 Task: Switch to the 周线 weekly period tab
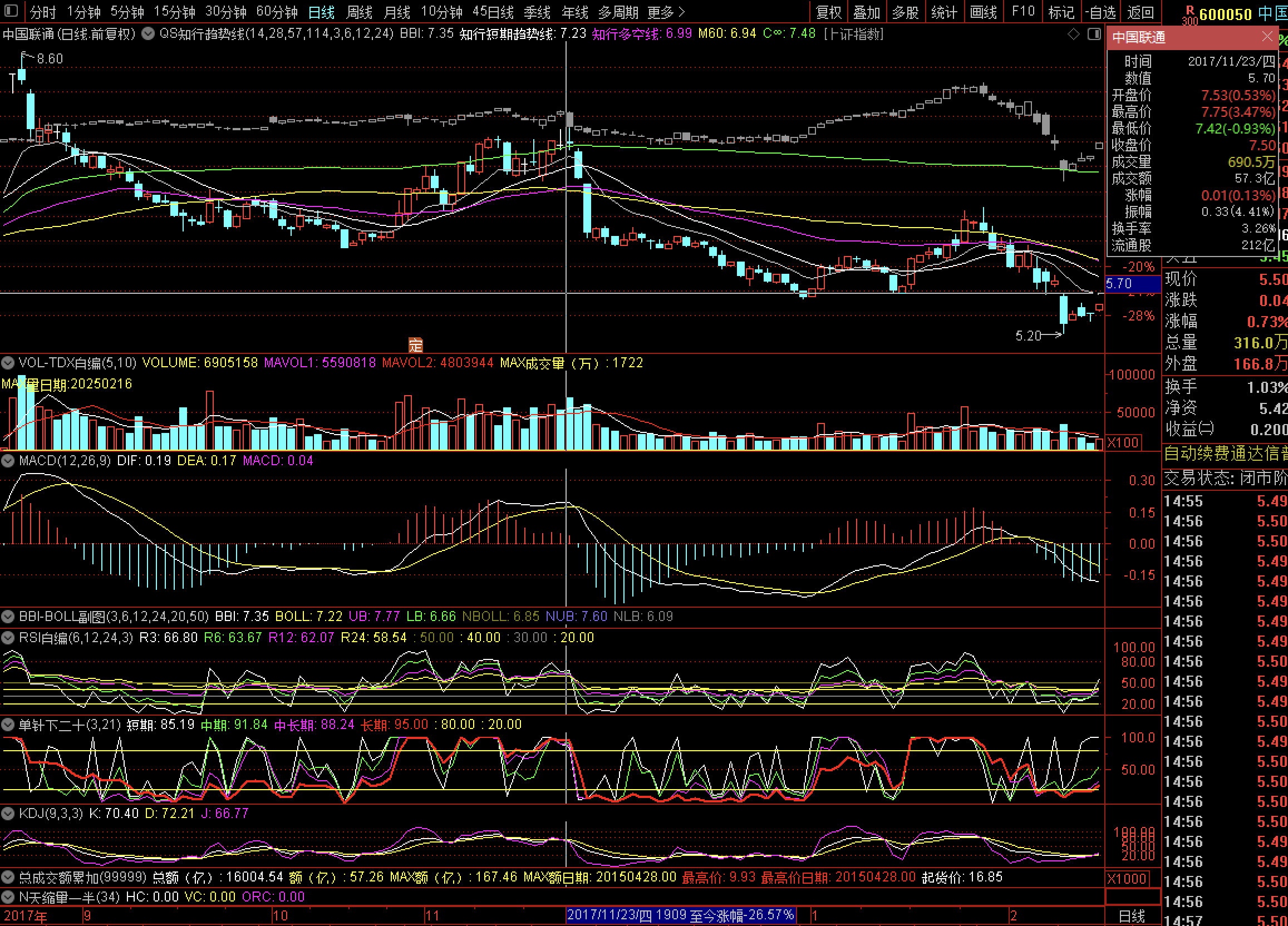point(359,12)
